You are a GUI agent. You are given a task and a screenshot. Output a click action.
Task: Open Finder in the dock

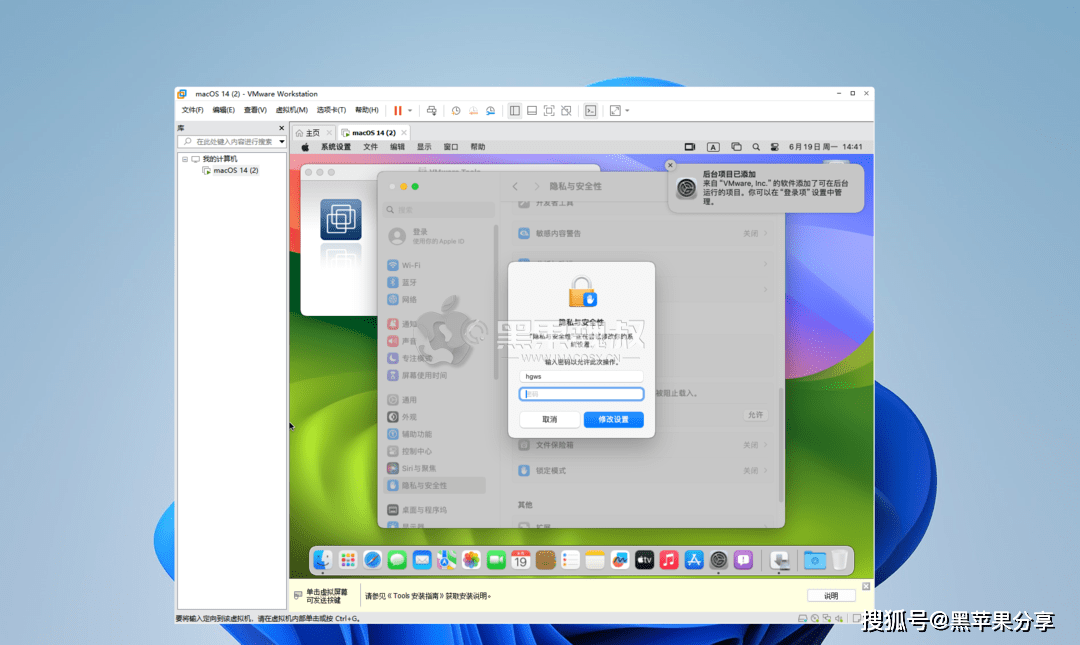point(322,560)
